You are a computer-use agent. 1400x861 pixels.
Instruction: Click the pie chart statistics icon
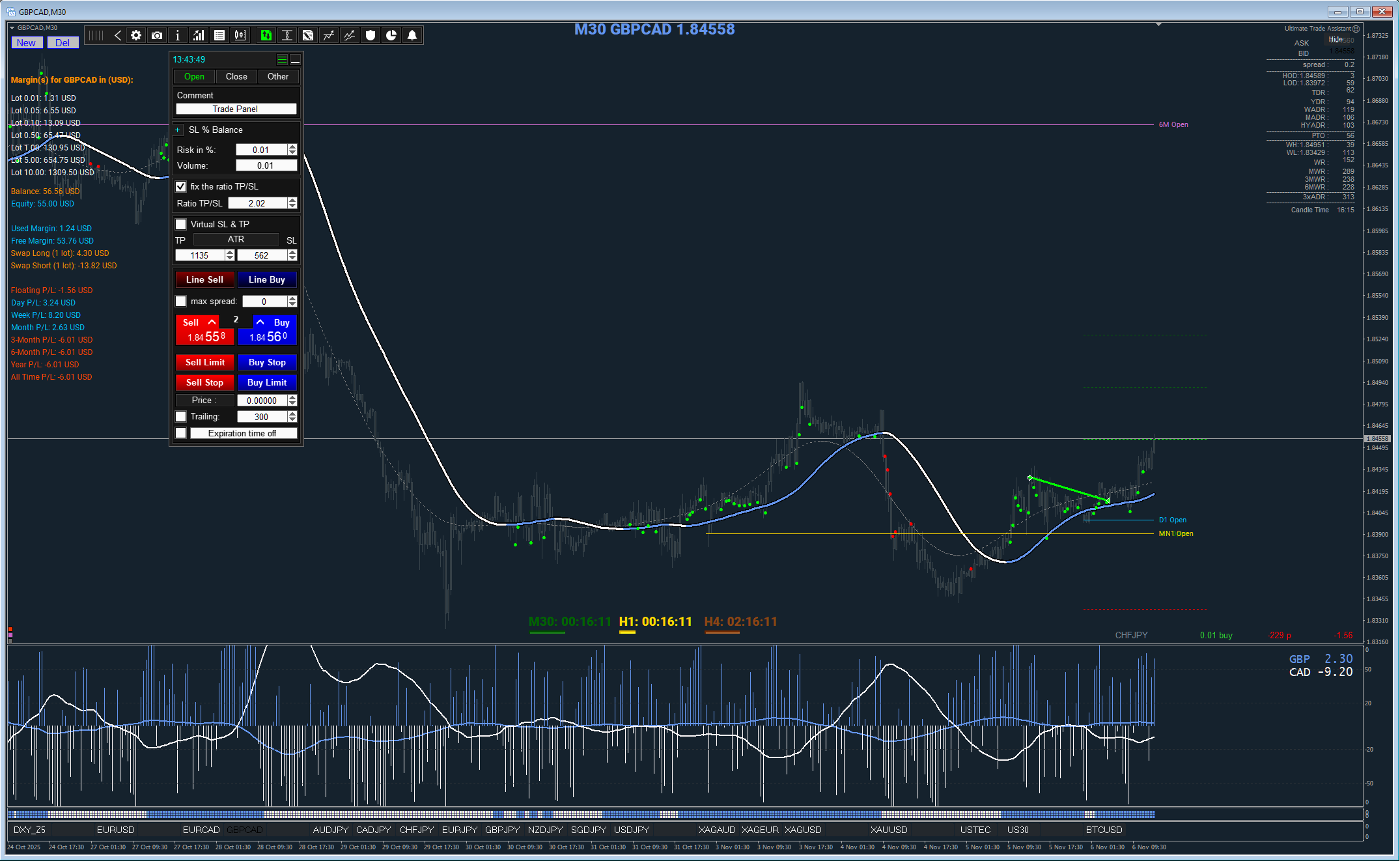tap(391, 36)
